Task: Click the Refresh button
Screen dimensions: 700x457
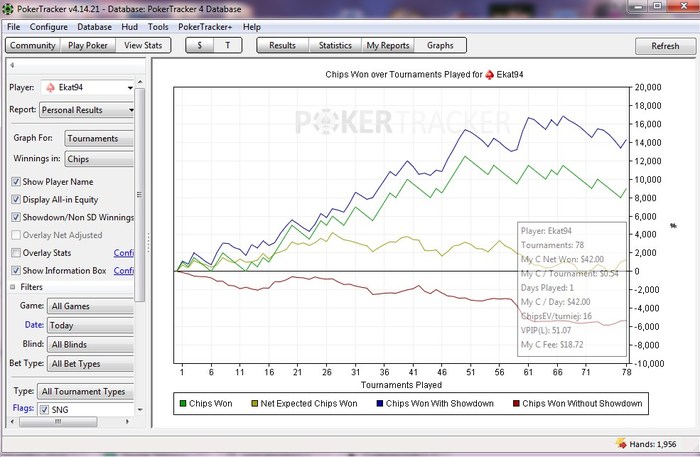Action: pos(665,46)
